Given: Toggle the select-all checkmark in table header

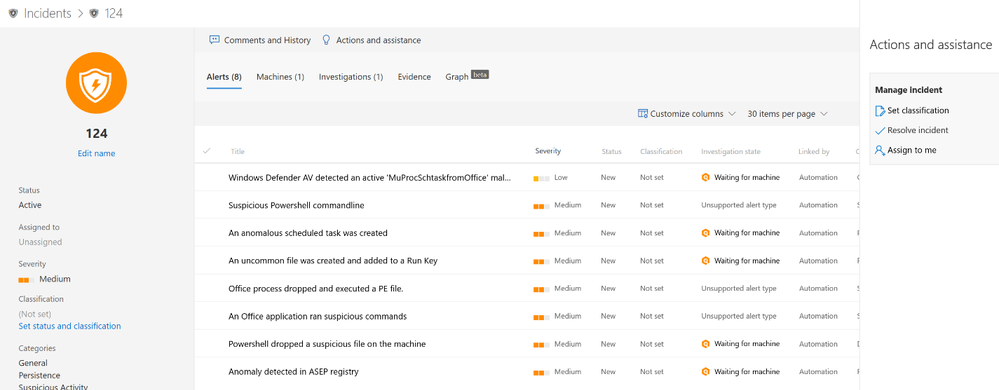Looking at the screenshot, I should [206, 151].
